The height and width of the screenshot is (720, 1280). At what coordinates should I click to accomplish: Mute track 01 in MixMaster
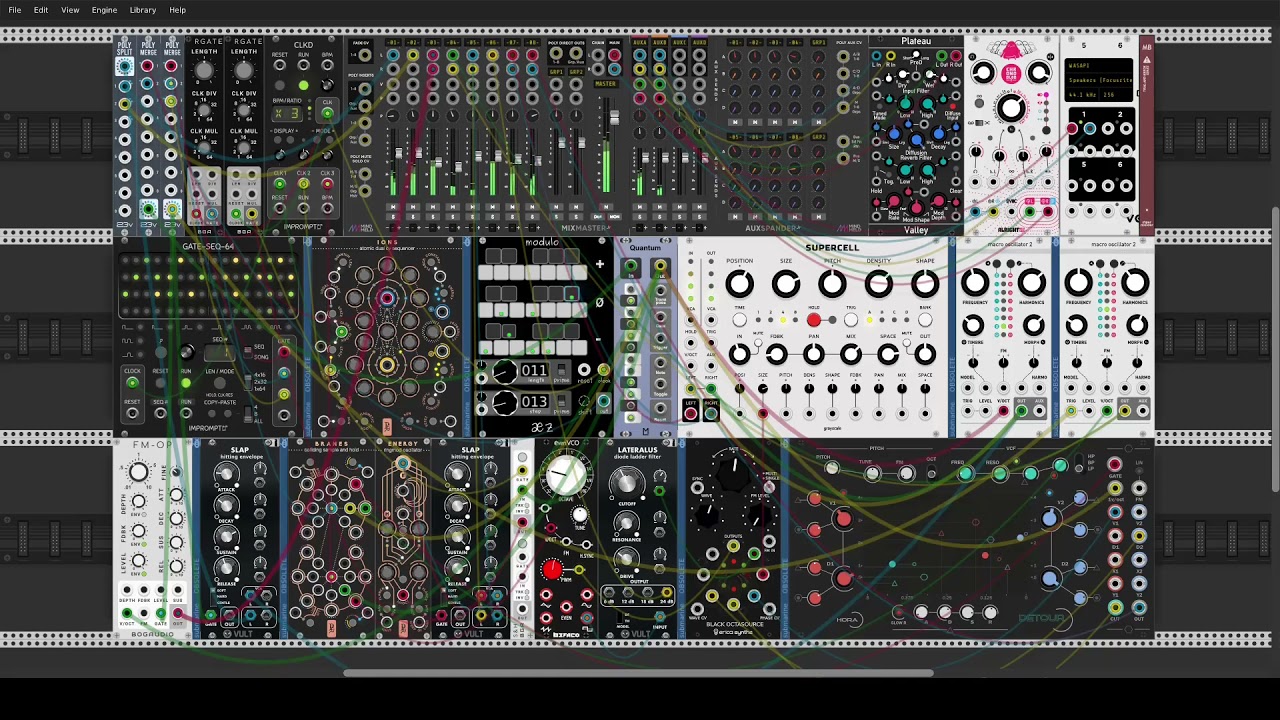tap(393, 207)
